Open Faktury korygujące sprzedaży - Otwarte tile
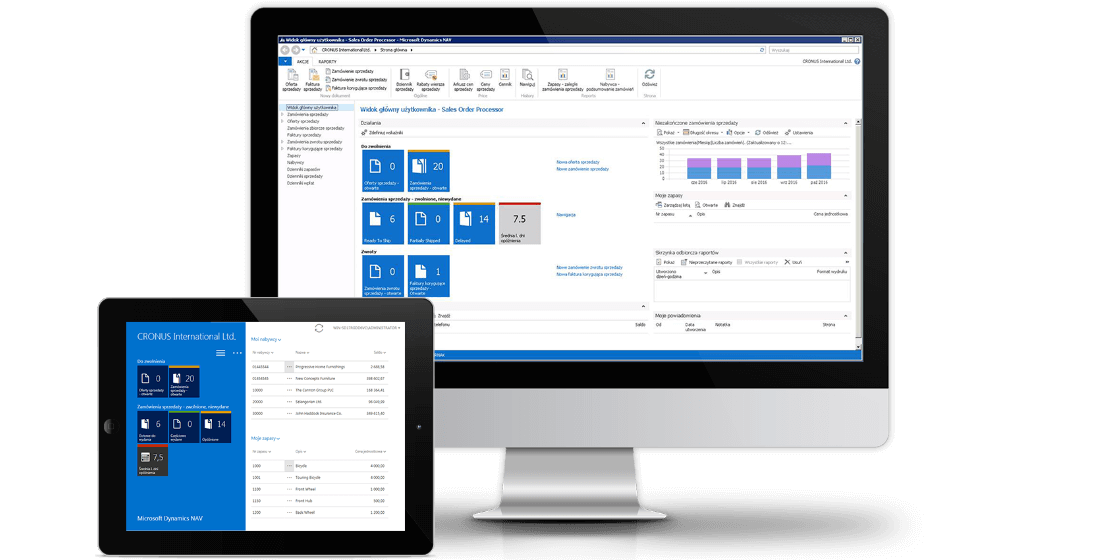The height and width of the screenshot is (560, 1120). (429, 276)
